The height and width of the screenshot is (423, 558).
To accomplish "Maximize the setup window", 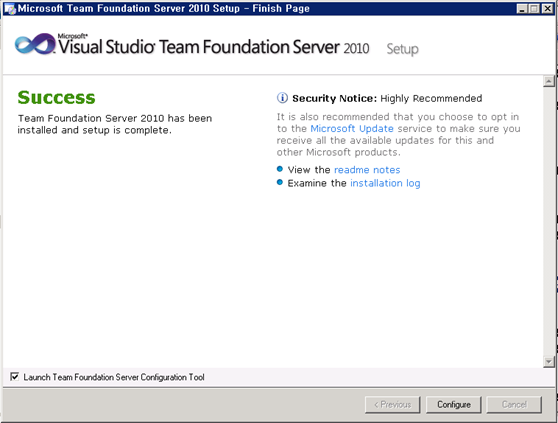I will tap(534, 9).
